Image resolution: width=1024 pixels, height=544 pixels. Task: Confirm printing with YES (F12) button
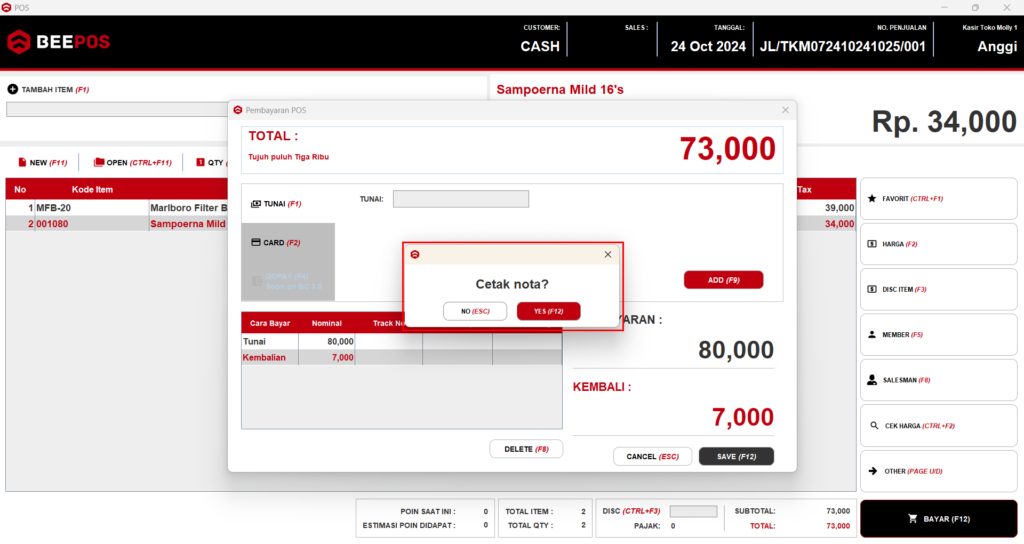pos(549,311)
